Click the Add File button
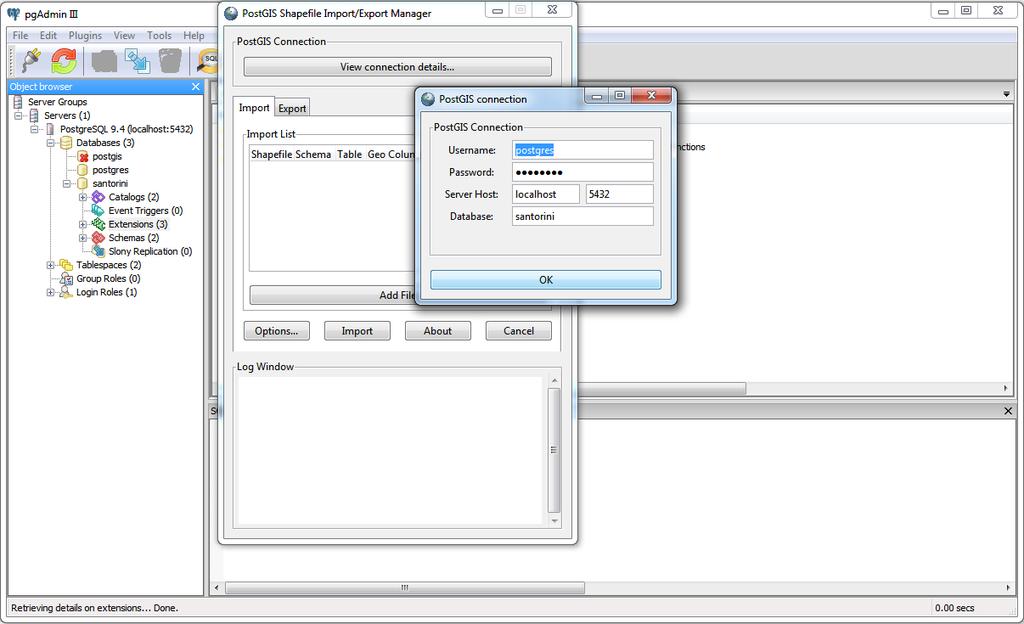The image size is (1024, 624). pos(332,295)
